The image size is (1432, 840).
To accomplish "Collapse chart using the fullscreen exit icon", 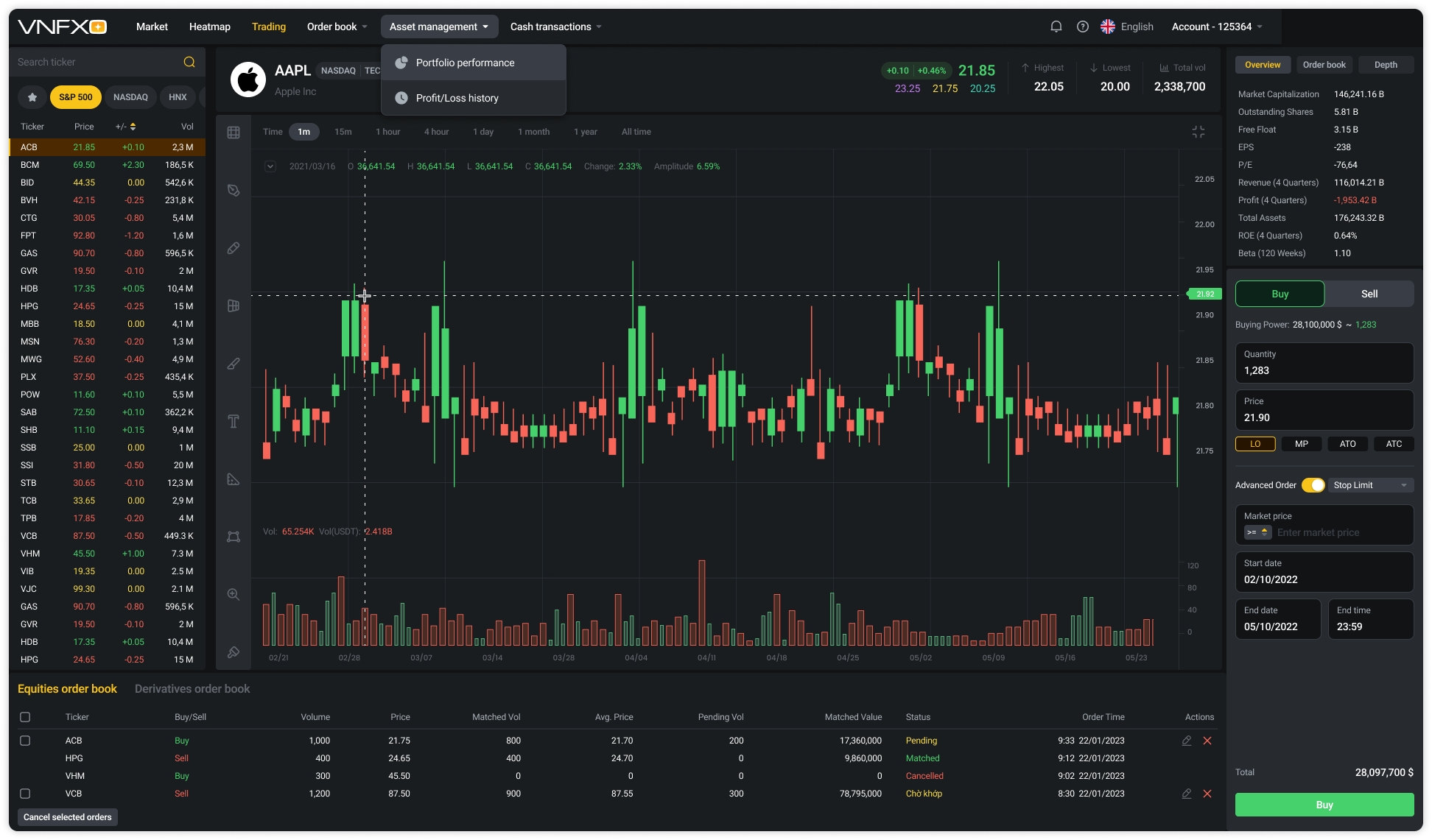I will click(x=1198, y=132).
